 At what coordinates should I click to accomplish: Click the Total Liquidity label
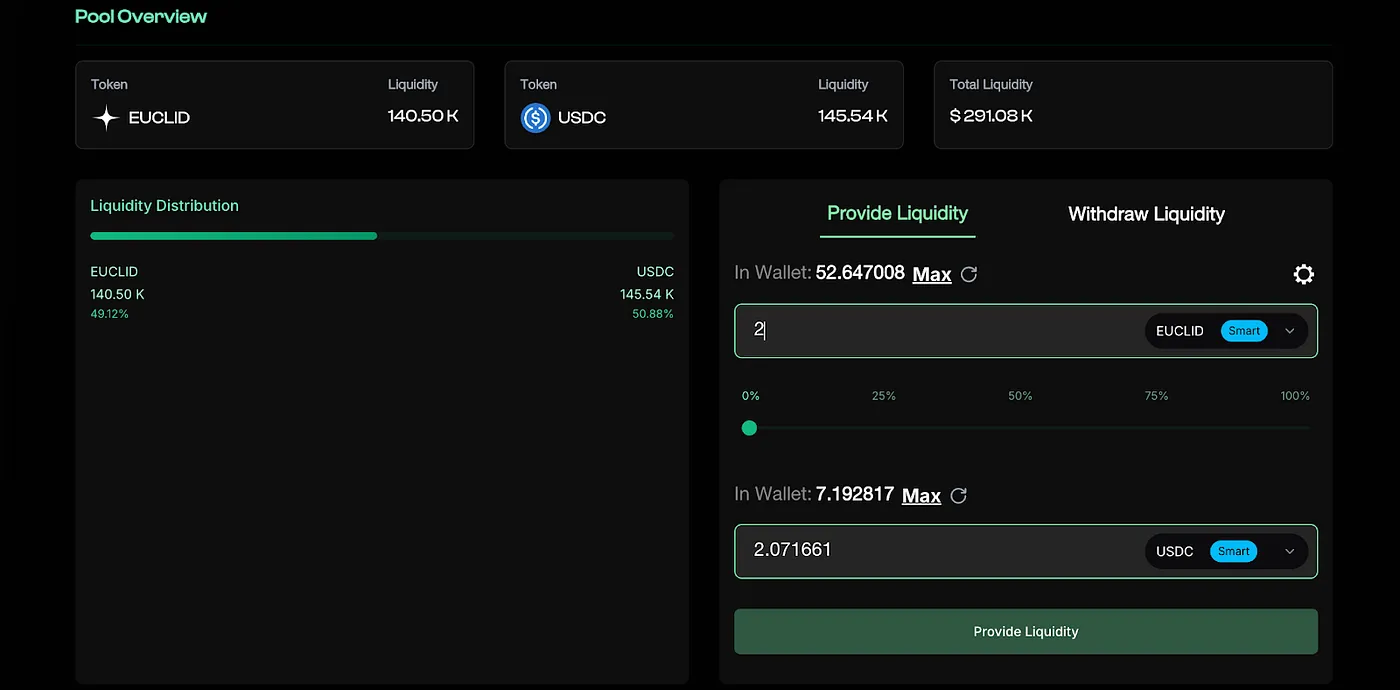click(991, 85)
